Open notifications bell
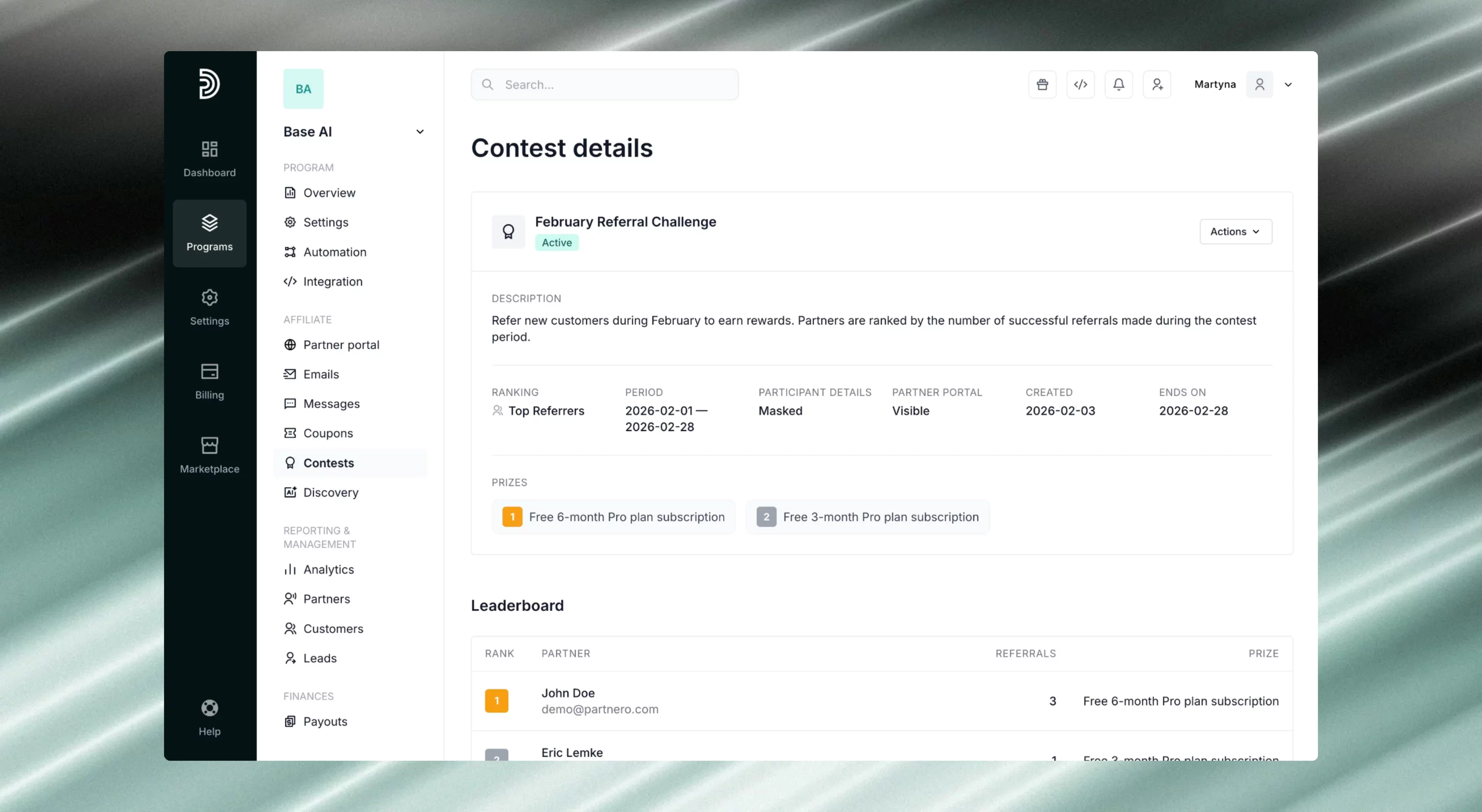 click(1118, 84)
